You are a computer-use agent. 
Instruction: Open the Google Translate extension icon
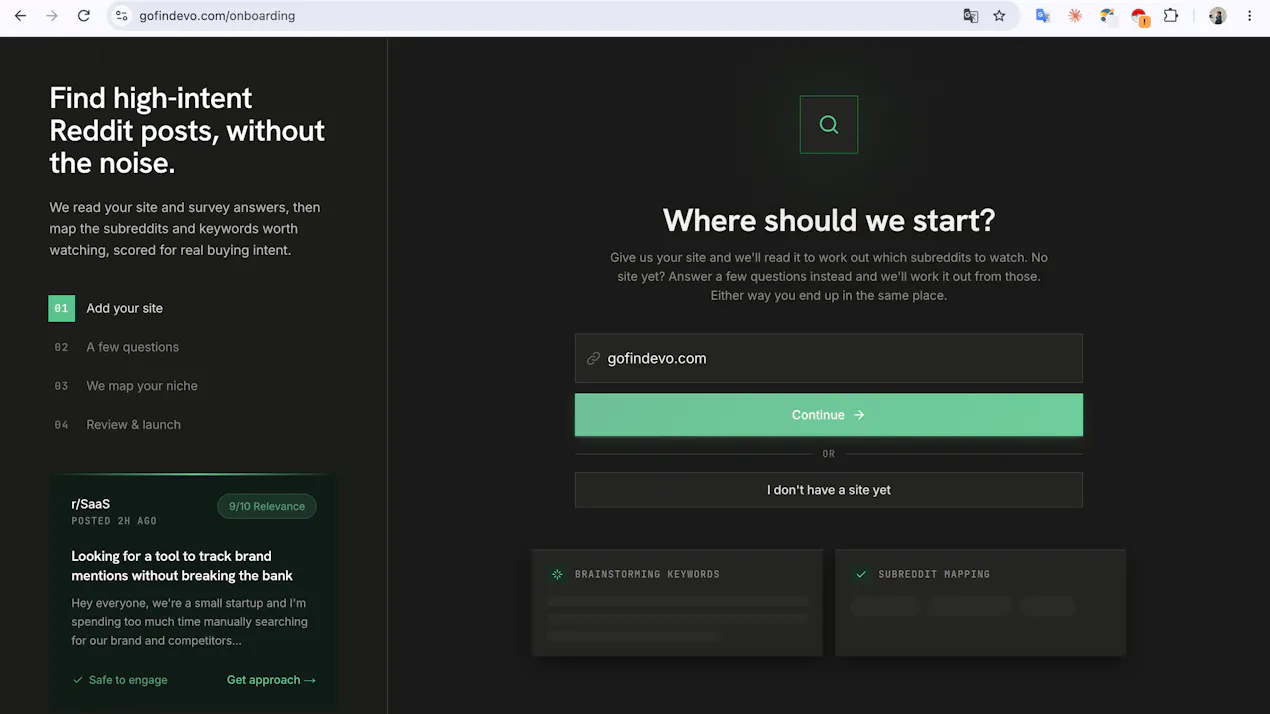click(x=1043, y=16)
